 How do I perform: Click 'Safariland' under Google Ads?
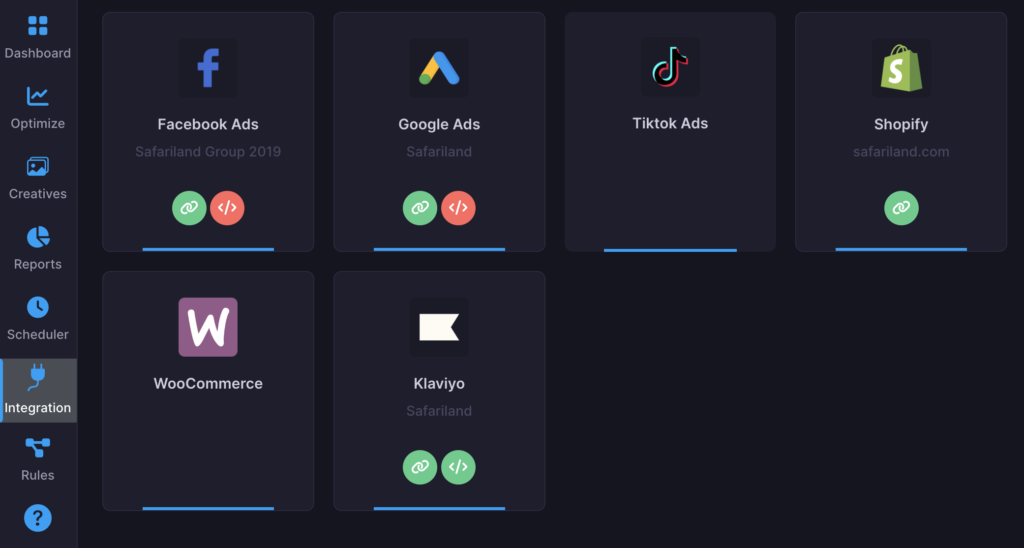coord(439,152)
